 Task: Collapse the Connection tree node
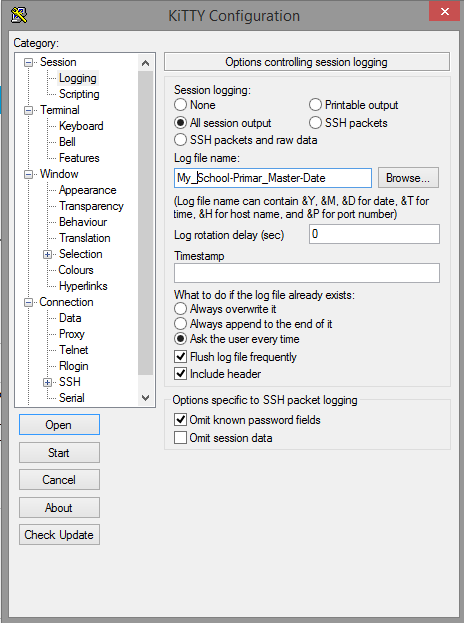(28, 302)
